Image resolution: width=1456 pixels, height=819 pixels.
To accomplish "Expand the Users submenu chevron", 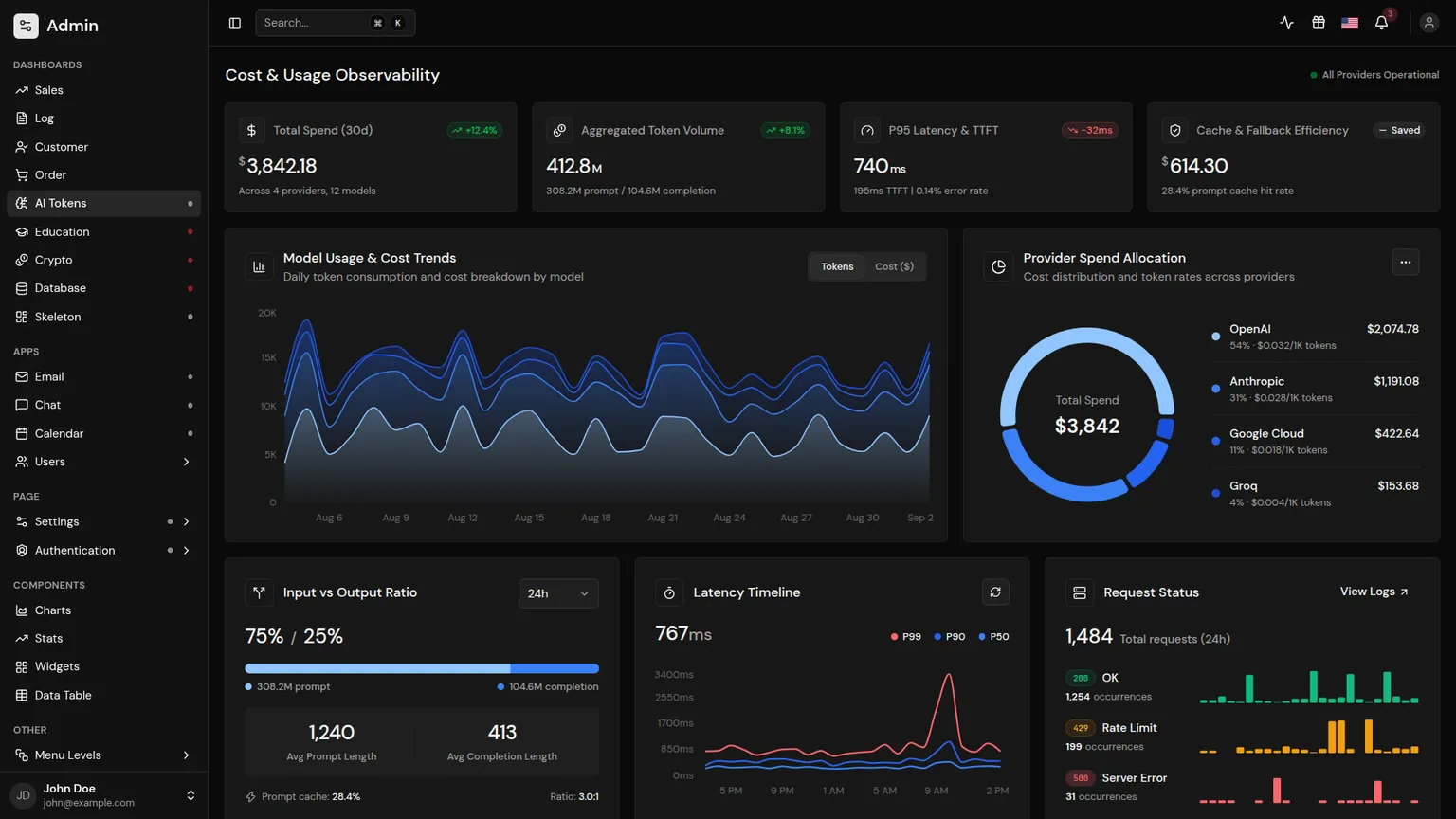I will tap(186, 462).
